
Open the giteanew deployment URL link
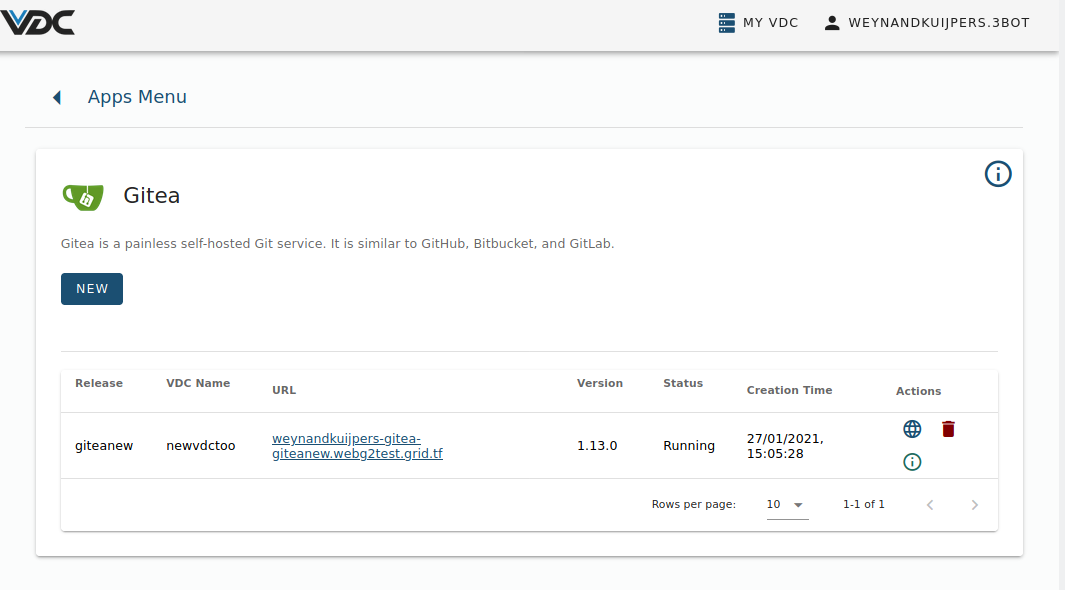point(357,446)
